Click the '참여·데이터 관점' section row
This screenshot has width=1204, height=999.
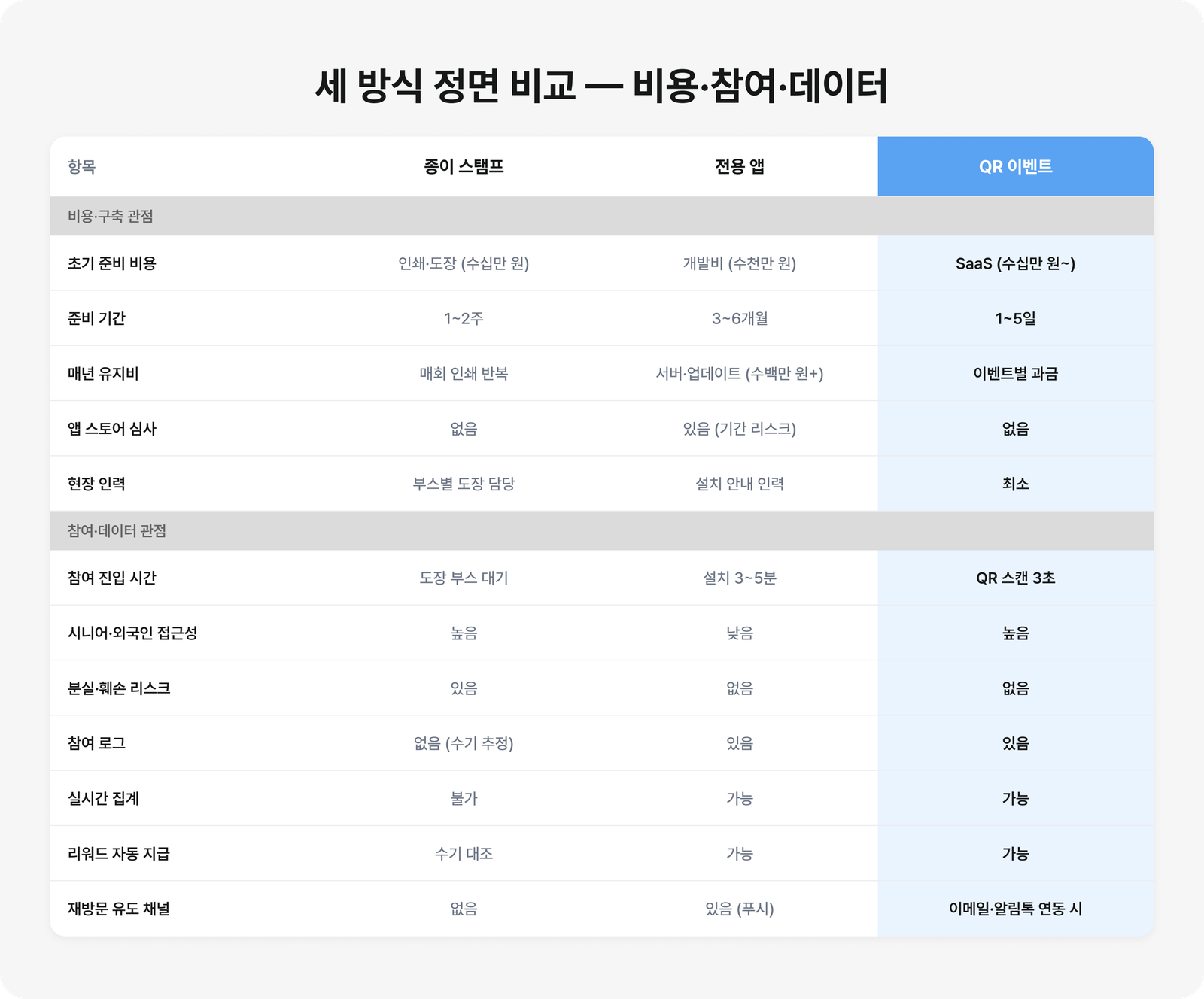click(601, 530)
